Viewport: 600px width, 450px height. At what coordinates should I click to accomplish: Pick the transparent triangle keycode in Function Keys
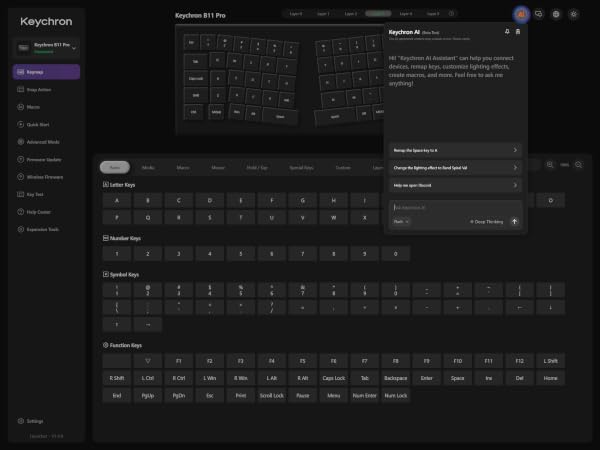148,361
